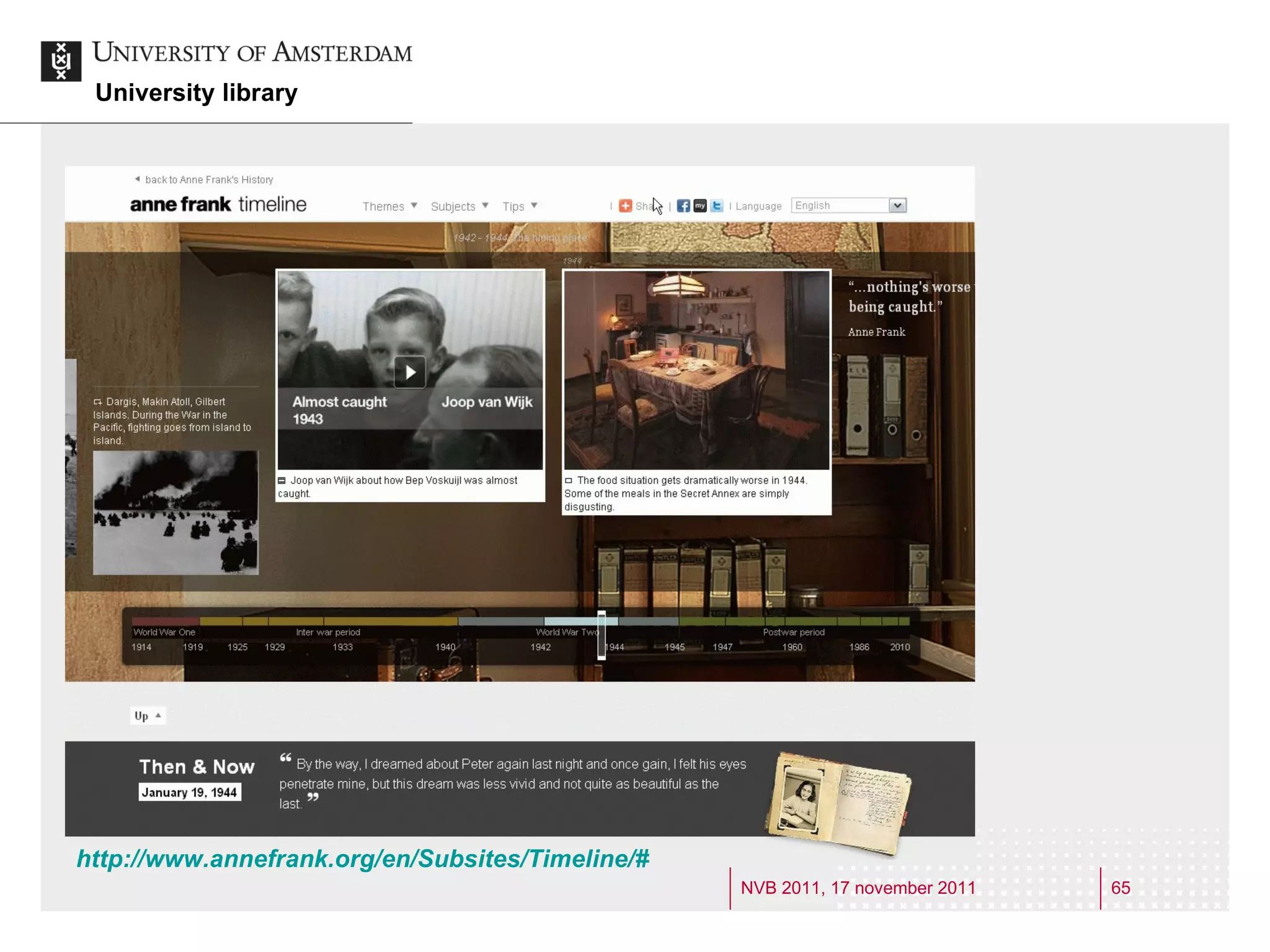Jump to 1940 on the timeline
This screenshot has width=1270, height=952.
(445, 647)
